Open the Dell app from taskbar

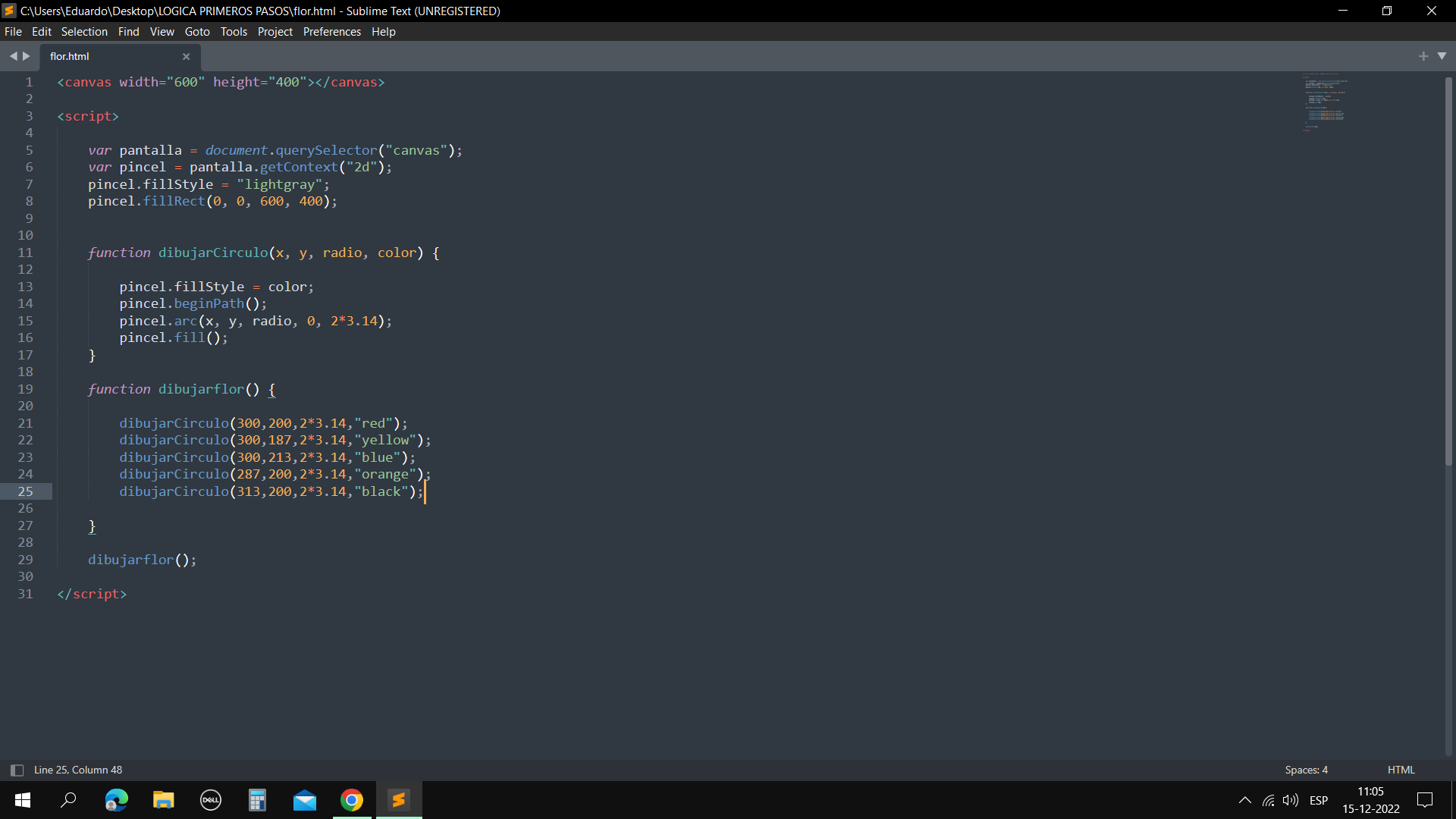pyautogui.click(x=210, y=800)
